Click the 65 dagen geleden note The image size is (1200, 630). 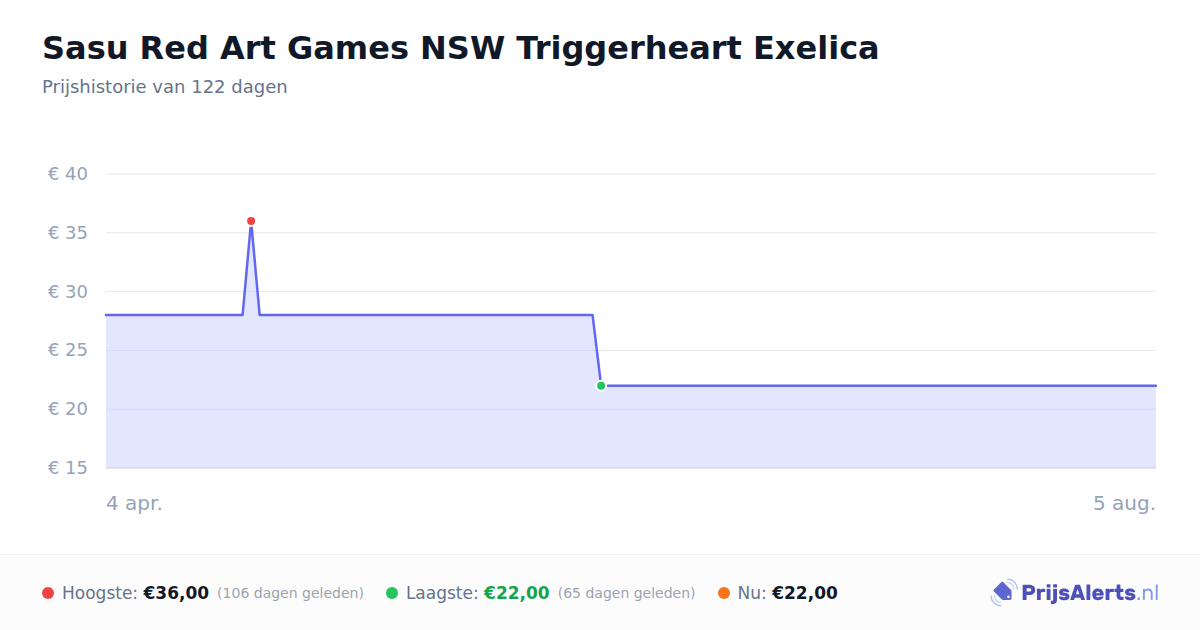point(626,593)
